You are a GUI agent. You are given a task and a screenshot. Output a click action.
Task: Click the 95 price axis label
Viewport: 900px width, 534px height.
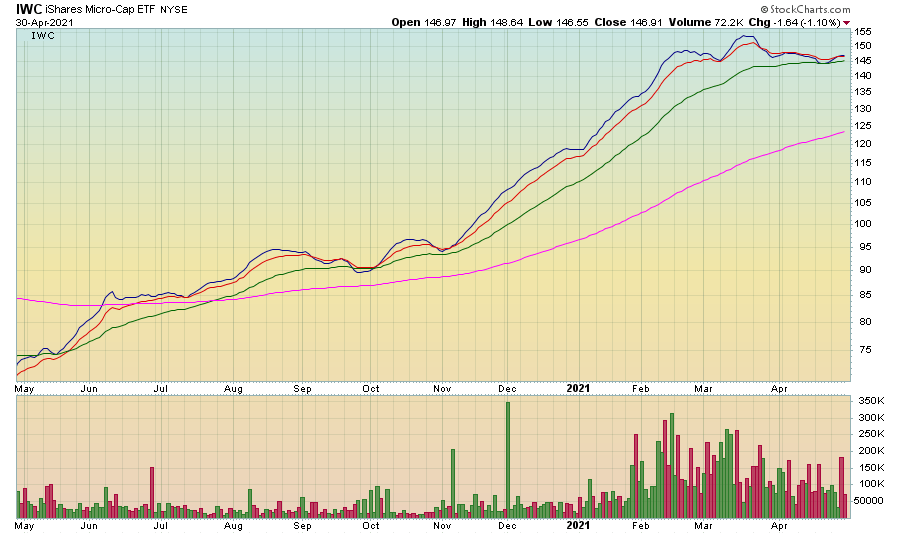click(866, 247)
